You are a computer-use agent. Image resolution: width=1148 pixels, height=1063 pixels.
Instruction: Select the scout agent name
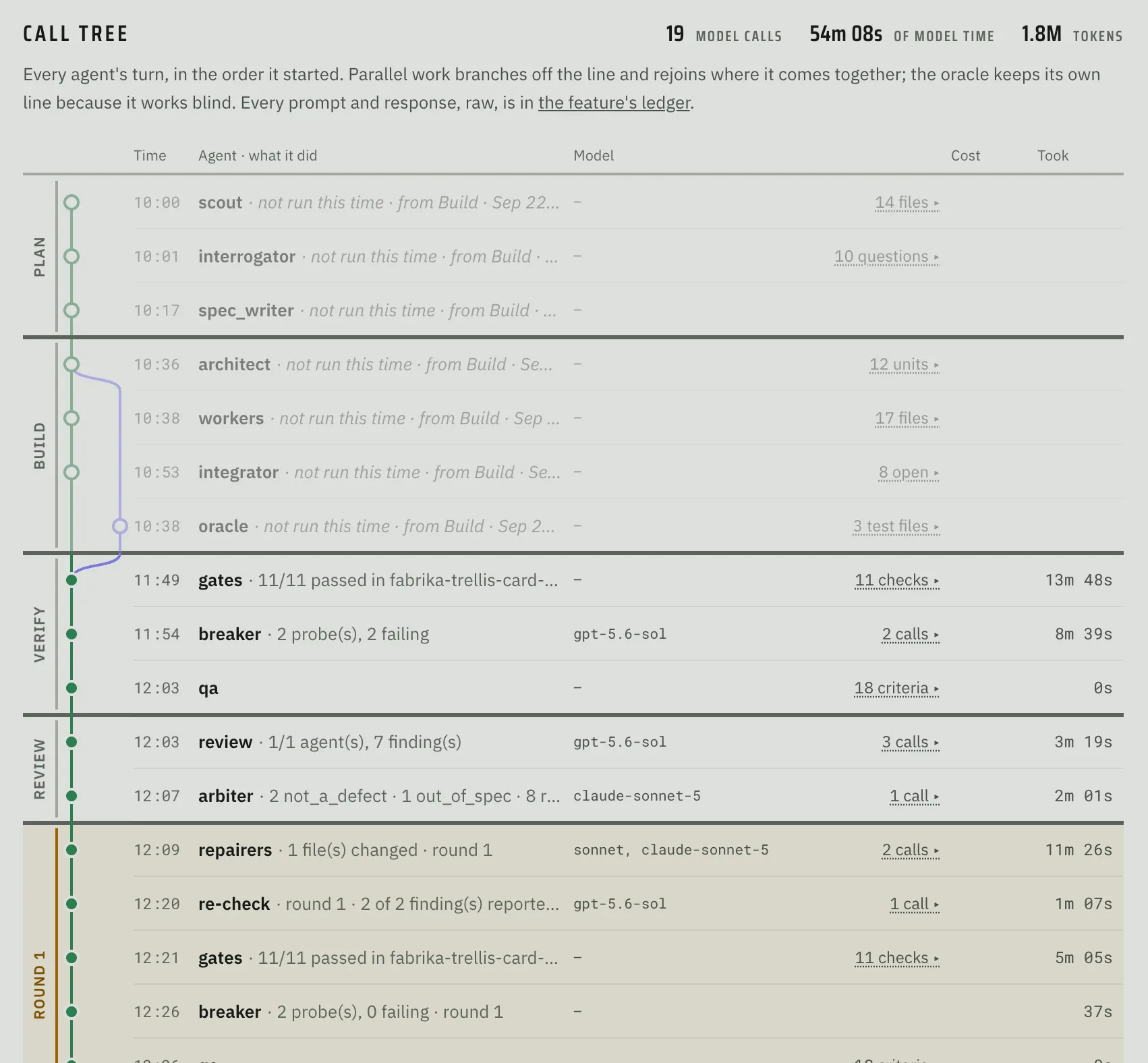[220, 202]
